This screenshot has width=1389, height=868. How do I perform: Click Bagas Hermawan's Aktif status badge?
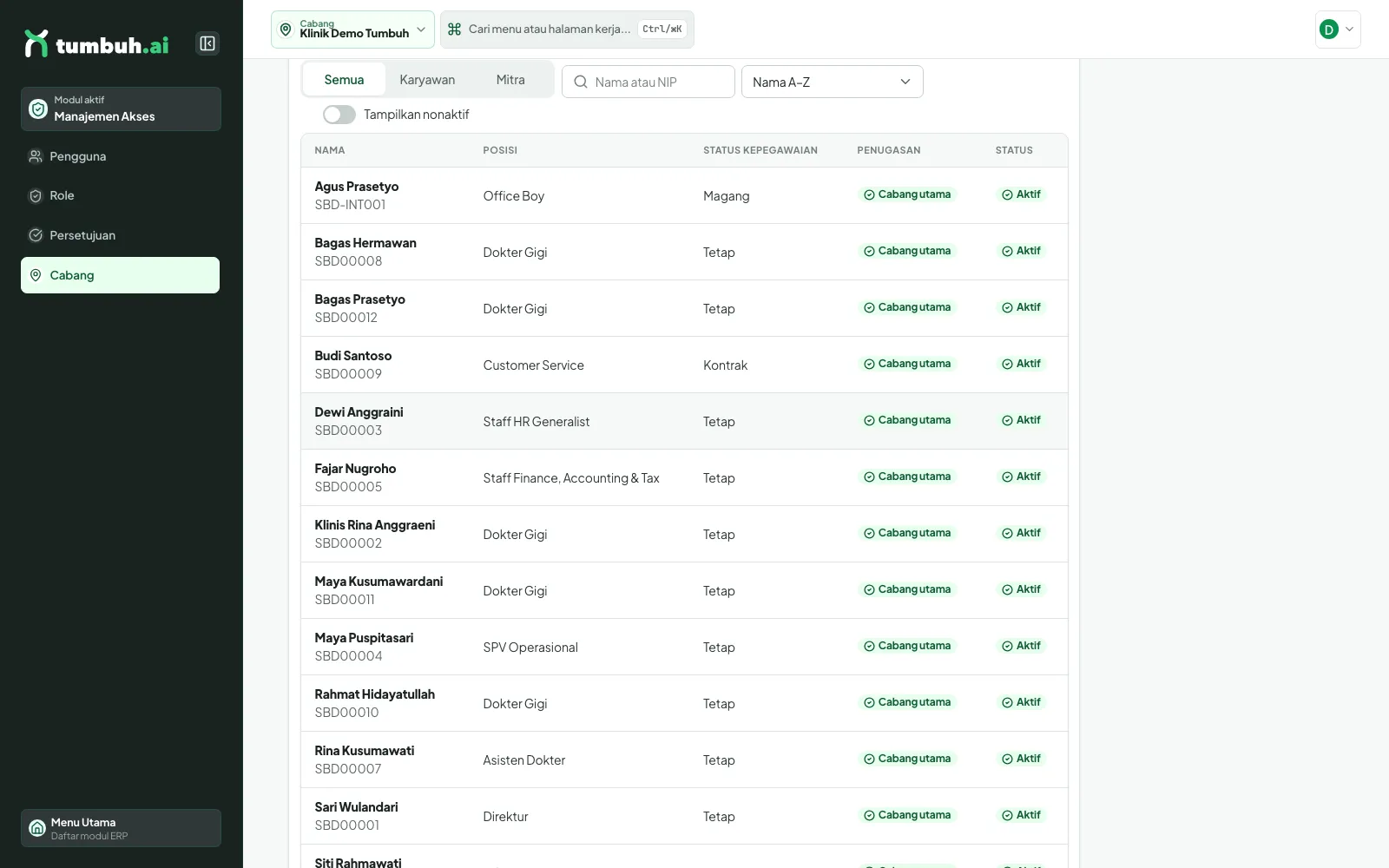click(1021, 251)
